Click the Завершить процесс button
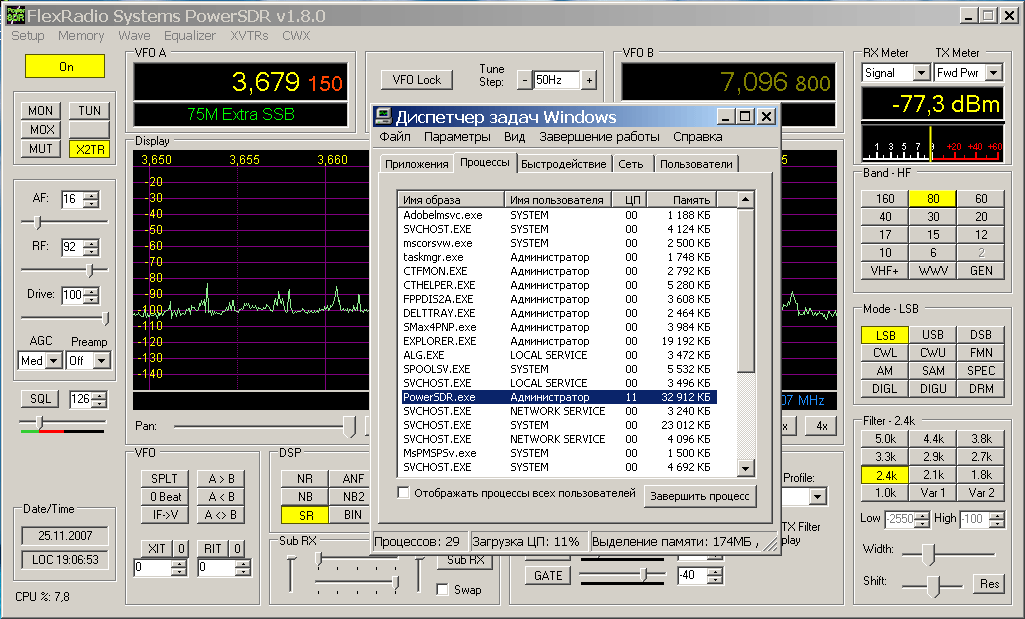Image resolution: width=1025 pixels, height=619 pixels. [700, 495]
